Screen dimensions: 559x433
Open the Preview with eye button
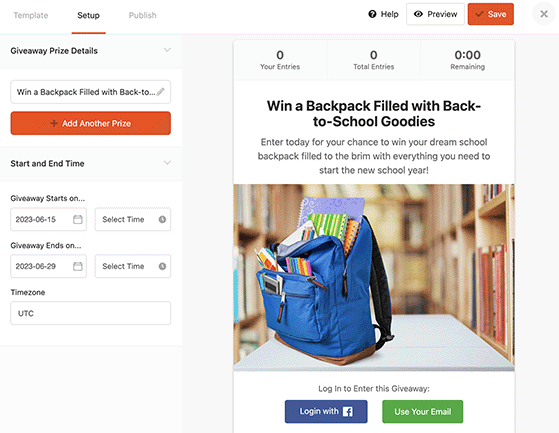tap(435, 14)
